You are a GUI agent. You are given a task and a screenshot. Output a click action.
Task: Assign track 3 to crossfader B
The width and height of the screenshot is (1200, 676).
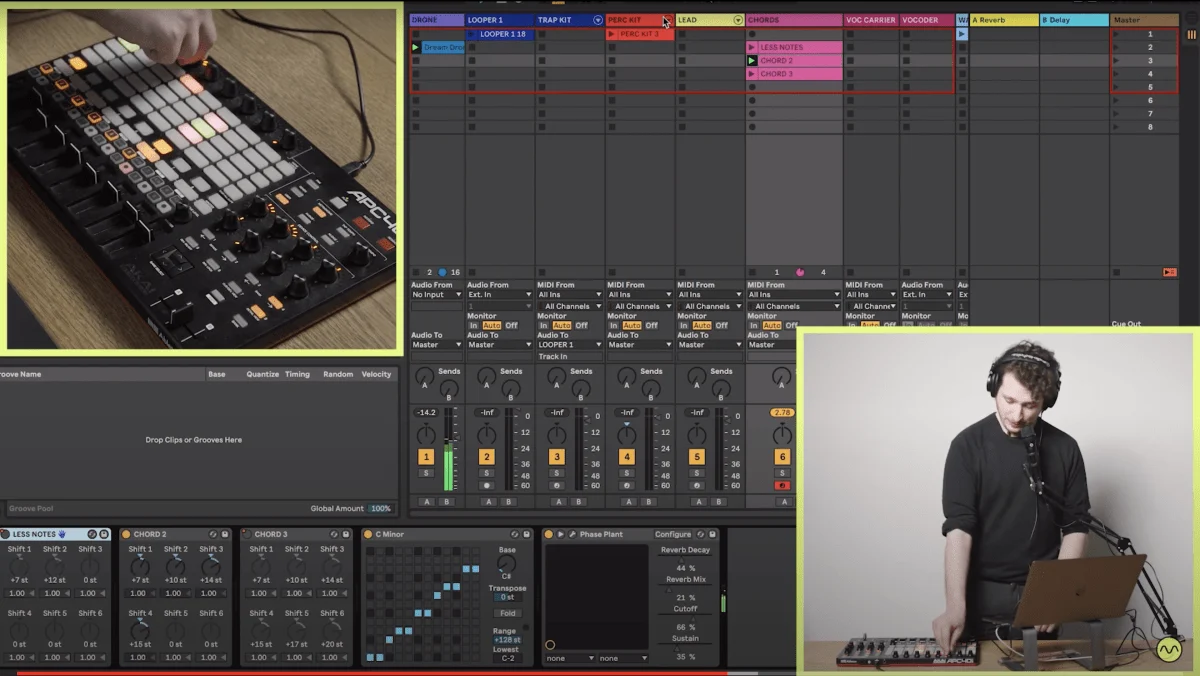577,501
